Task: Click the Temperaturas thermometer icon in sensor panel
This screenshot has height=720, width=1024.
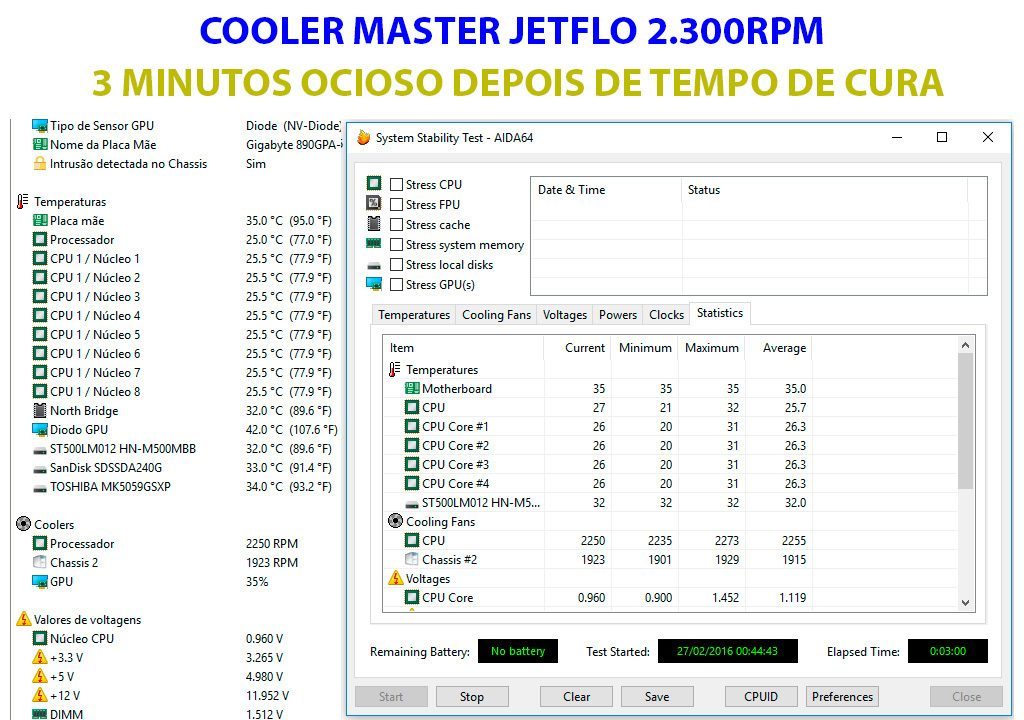Action: (23, 201)
